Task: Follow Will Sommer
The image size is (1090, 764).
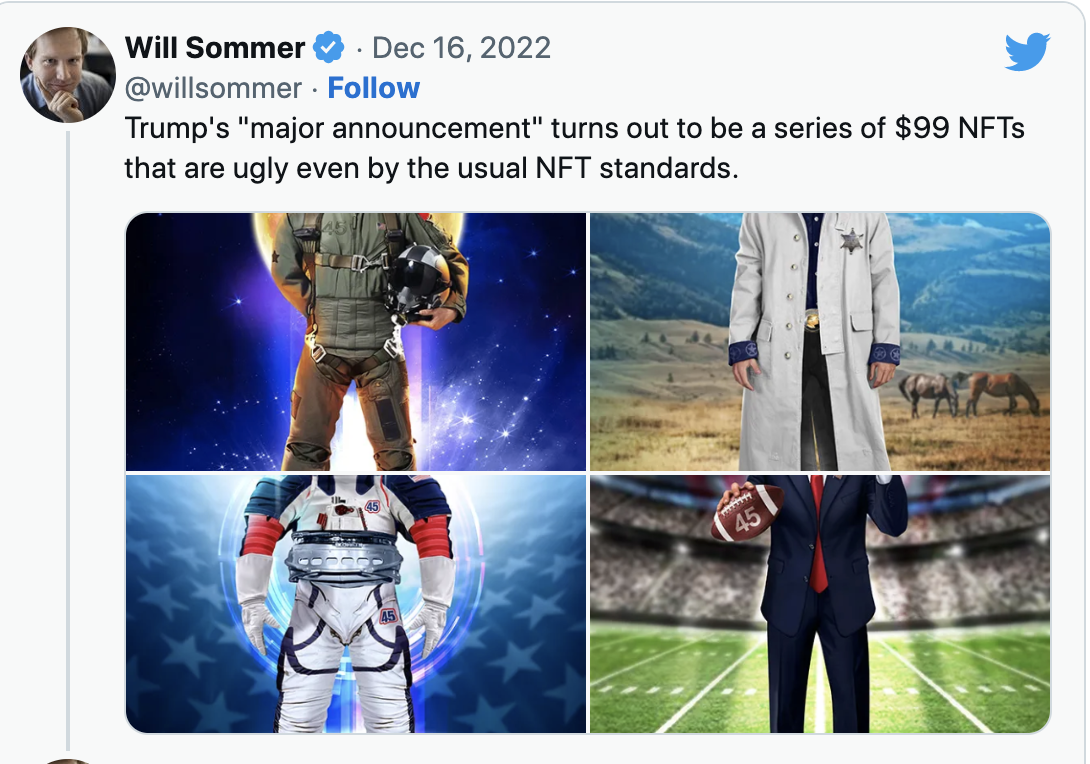Action: coord(374,88)
